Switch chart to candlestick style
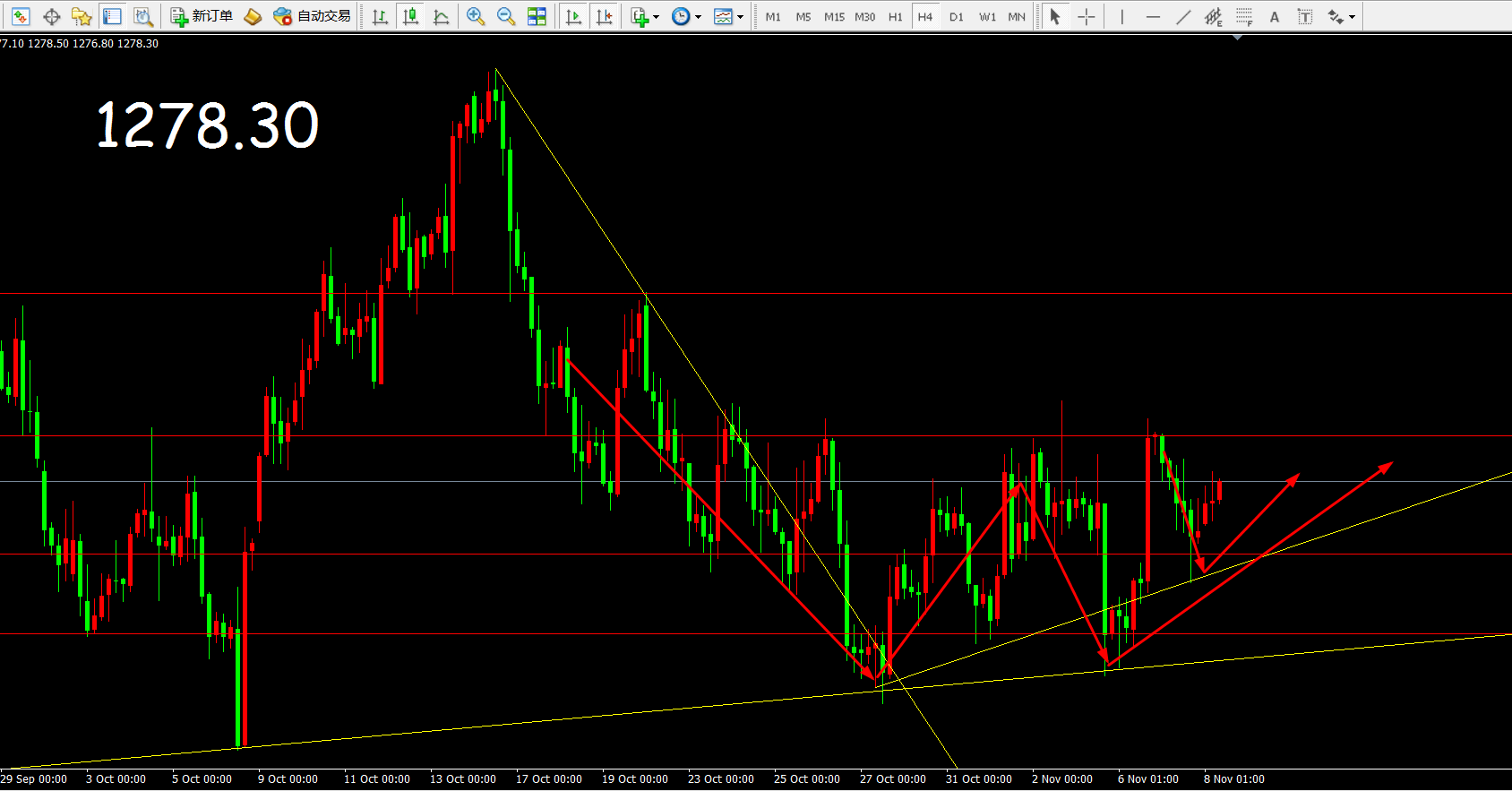The width and height of the screenshot is (1512, 791). pyautogui.click(x=411, y=16)
